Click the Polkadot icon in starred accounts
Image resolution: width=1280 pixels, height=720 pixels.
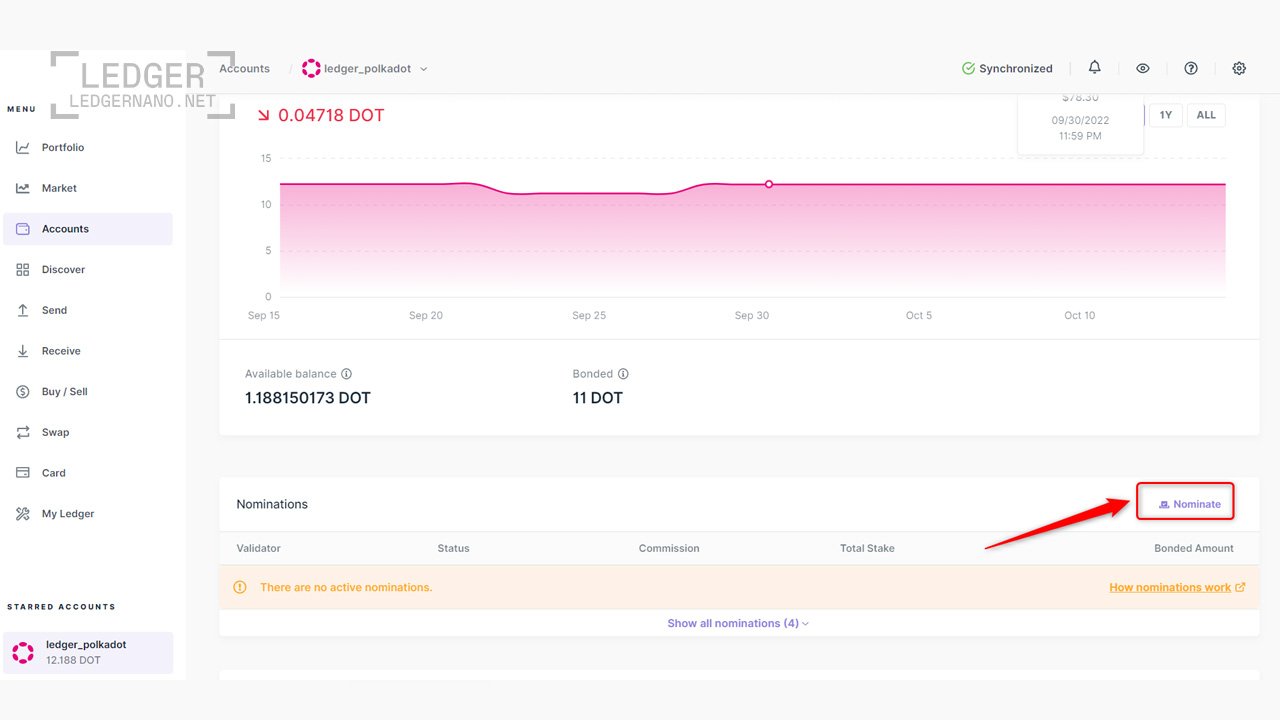point(23,653)
